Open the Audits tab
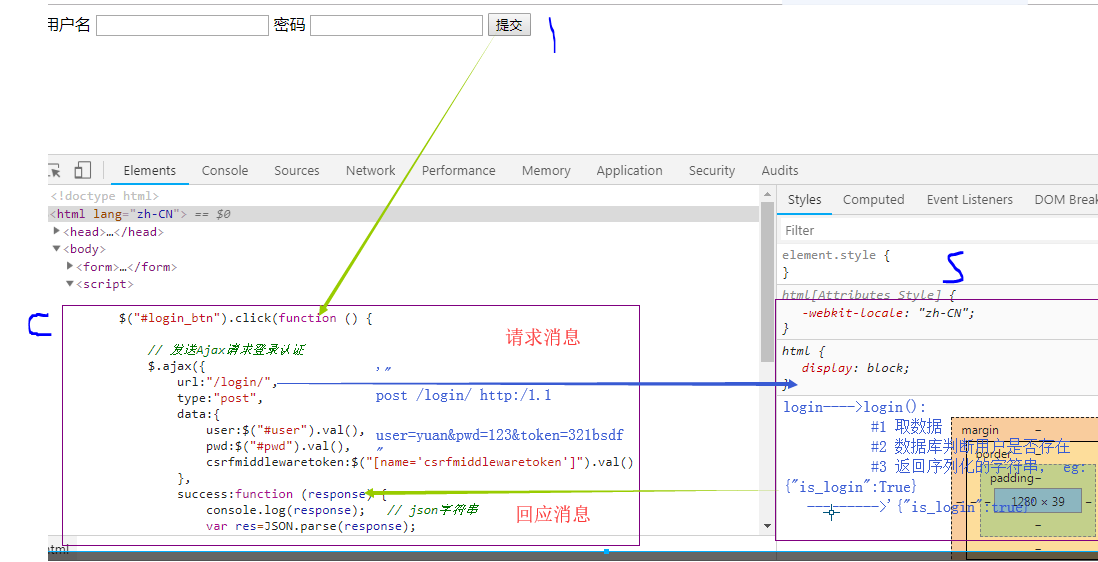 780,171
